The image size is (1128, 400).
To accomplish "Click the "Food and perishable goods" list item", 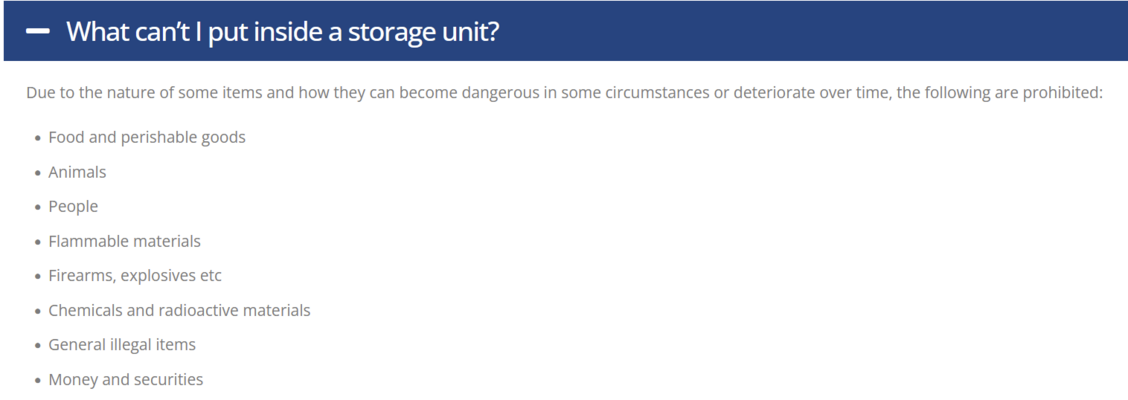I will tap(147, 137).
